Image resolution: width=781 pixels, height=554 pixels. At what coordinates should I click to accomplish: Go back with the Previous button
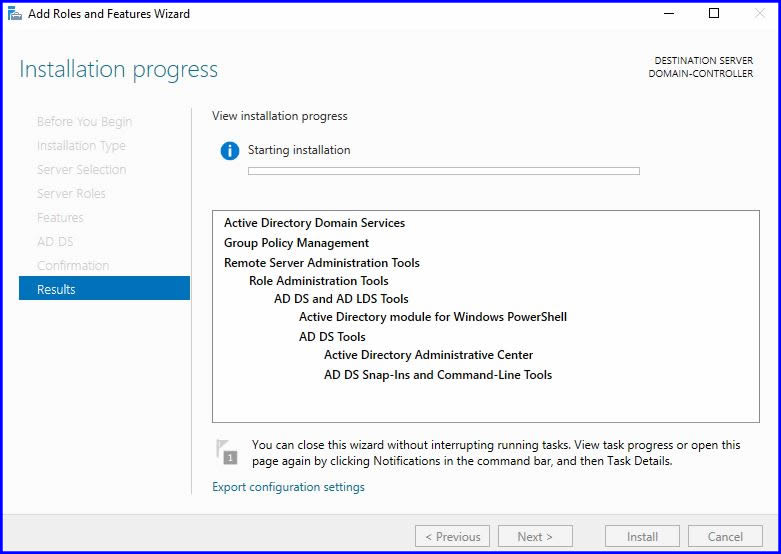click(452, 536)
